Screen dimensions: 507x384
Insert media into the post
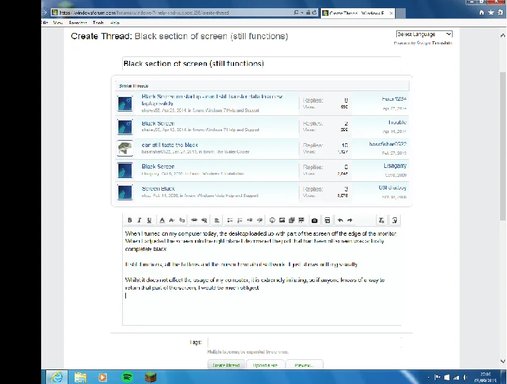pyautogui.click(x=292, y=220)
